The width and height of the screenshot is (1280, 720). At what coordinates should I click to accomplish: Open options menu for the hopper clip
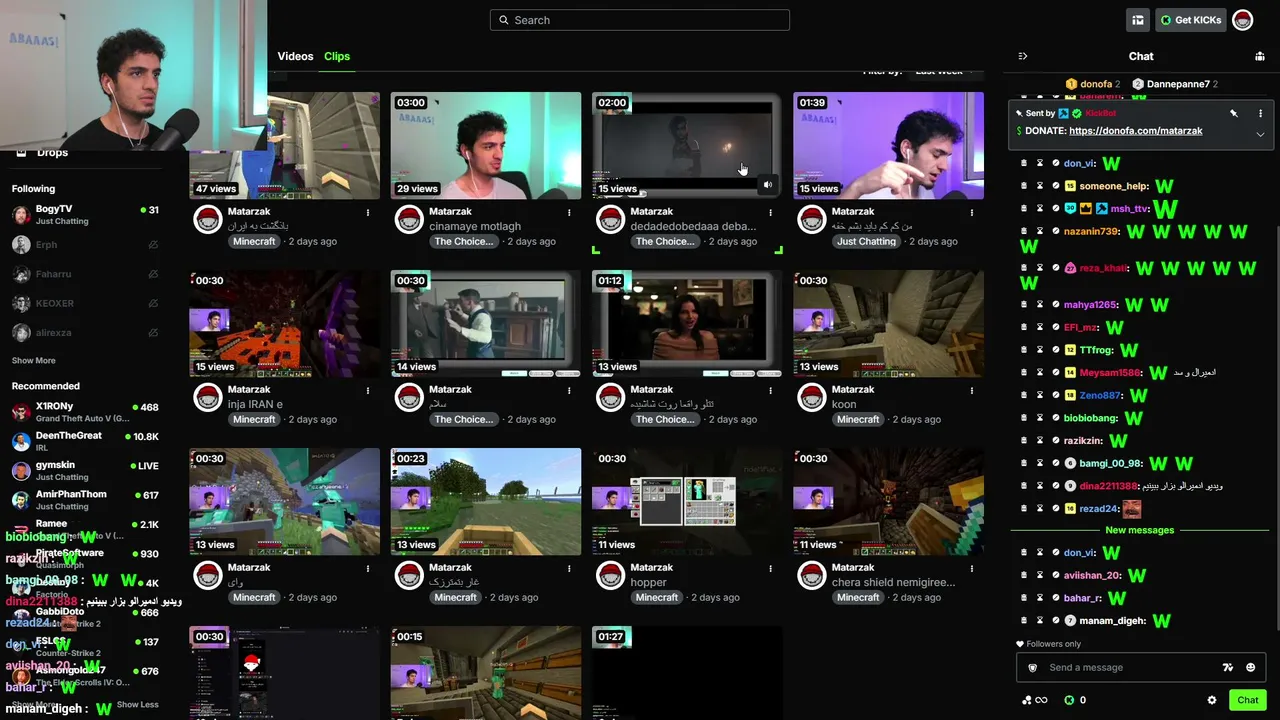[770, 568]
